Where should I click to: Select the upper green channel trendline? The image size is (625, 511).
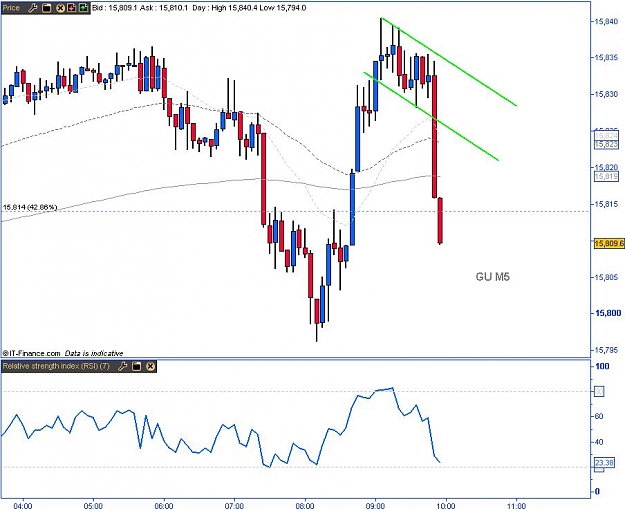point(448,61)
